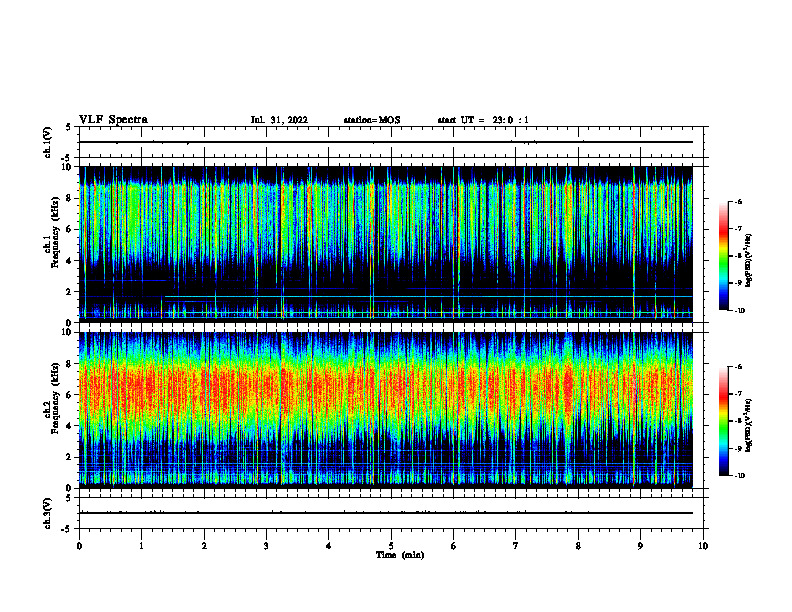This screenshot has height=612, width=792.
Task: Select the log(PSD) label beside ch.2 colorbar
Action: click(x=749, y=425)
